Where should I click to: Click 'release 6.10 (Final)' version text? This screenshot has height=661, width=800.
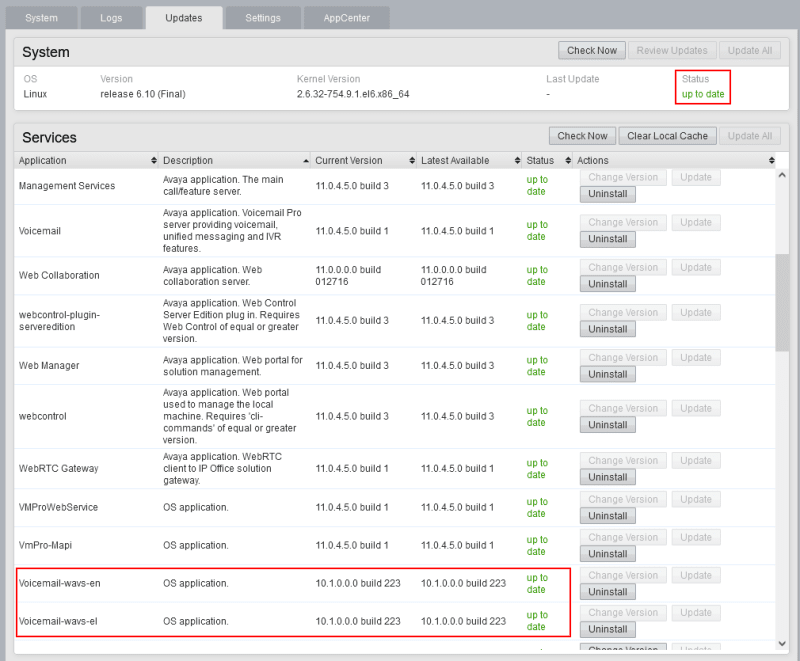coord(143,94)
